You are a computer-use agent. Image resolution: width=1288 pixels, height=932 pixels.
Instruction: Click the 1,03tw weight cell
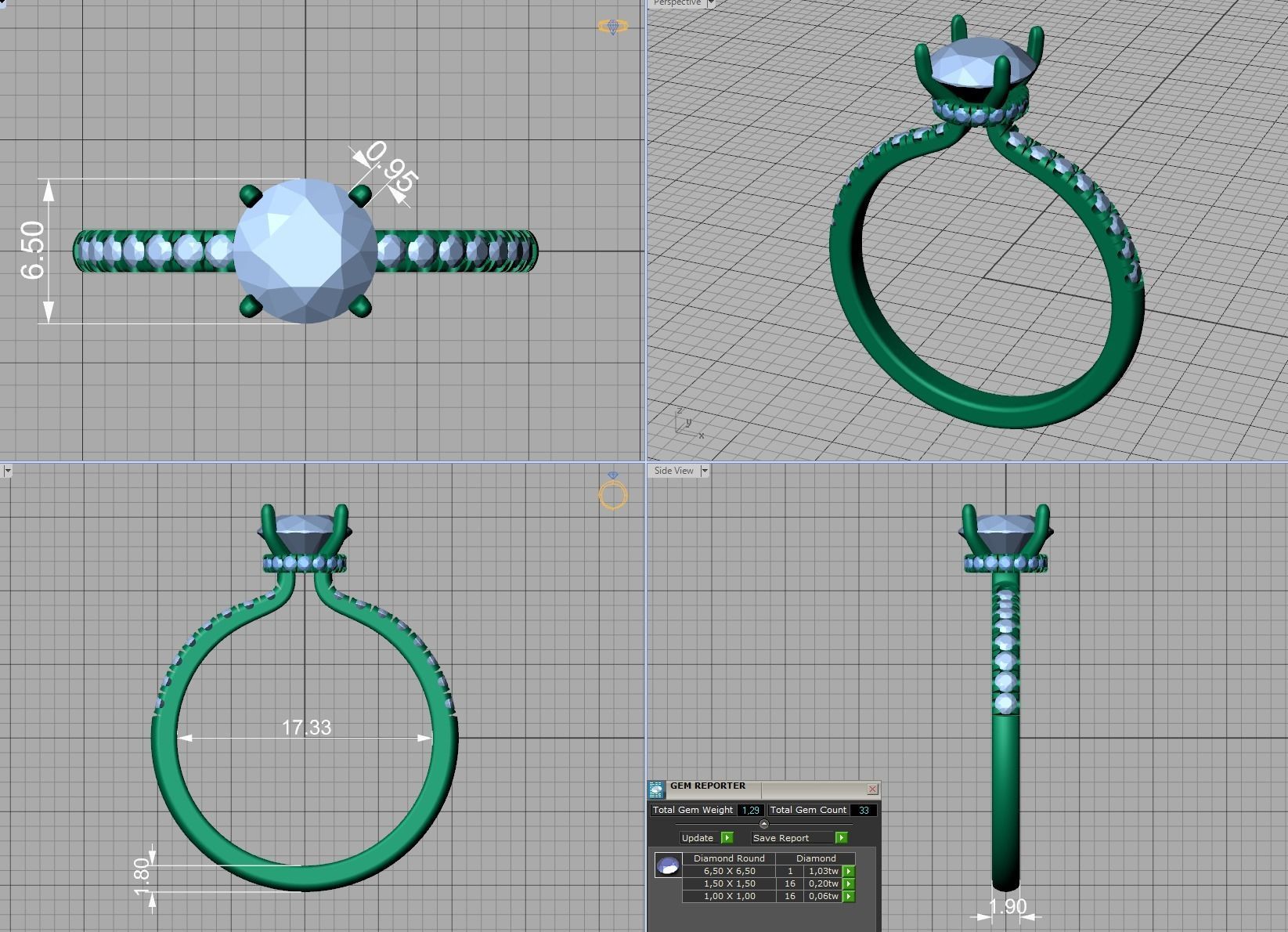(x=824, y=871)
